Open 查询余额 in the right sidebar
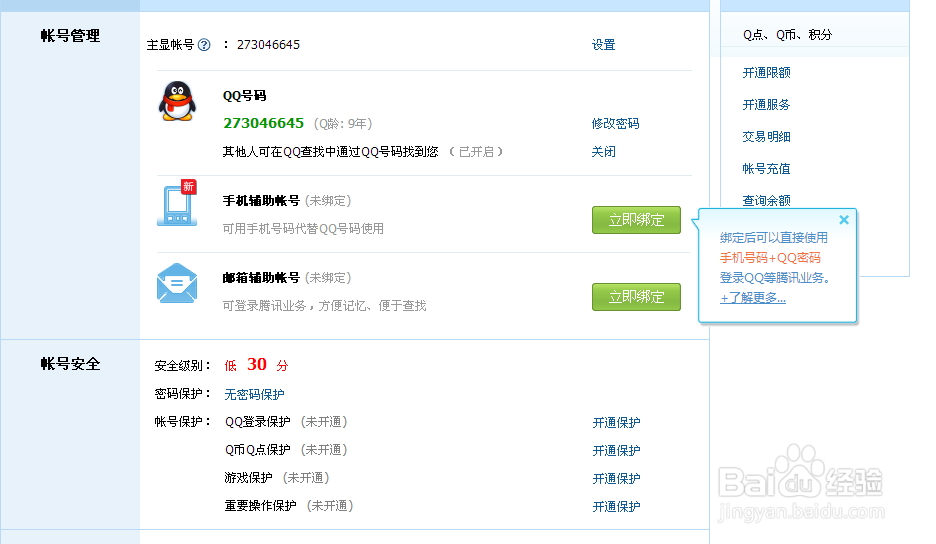 tap(766, 201)
